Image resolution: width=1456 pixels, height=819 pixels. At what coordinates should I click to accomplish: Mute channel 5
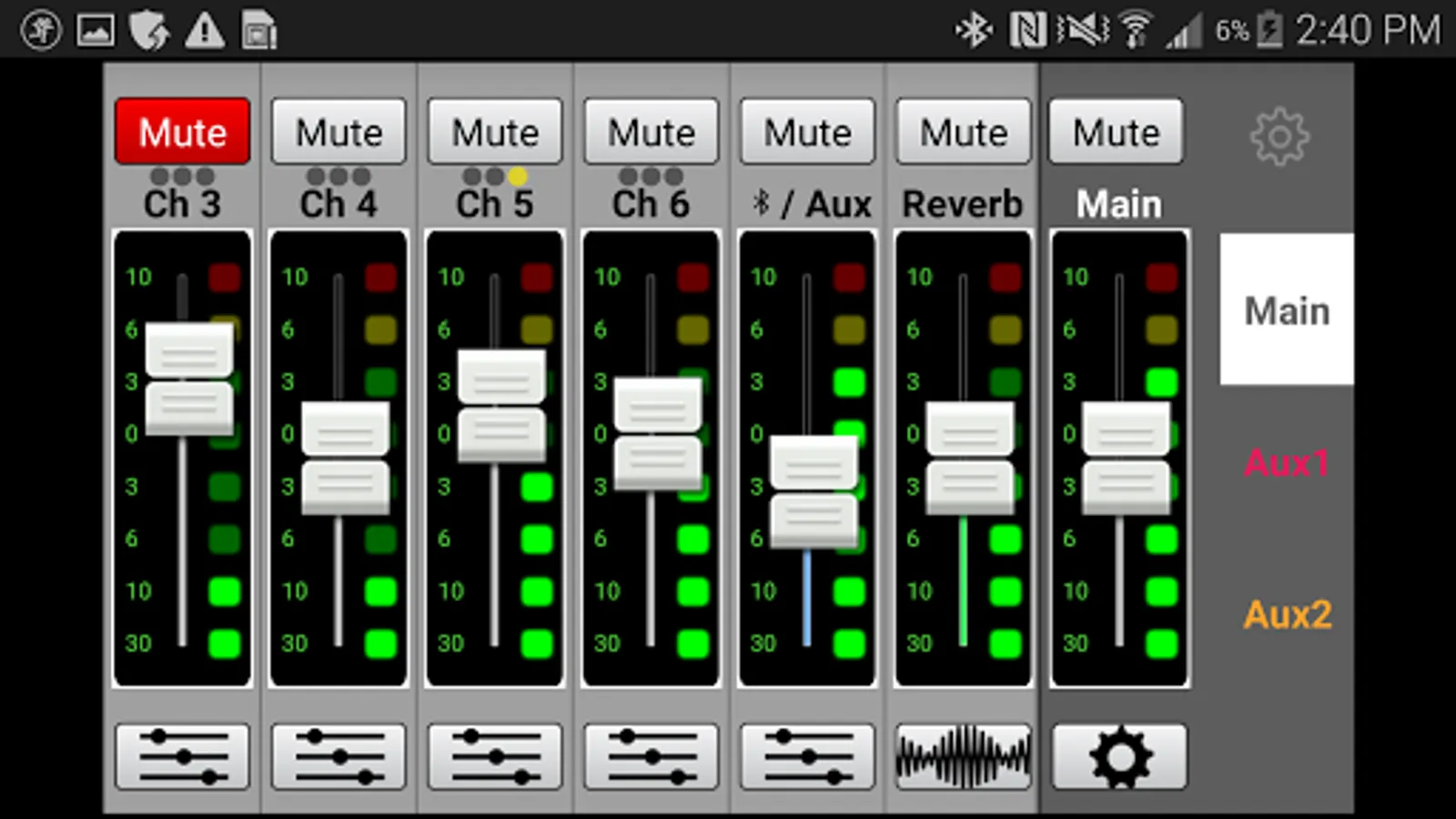[x=495, y=132]
